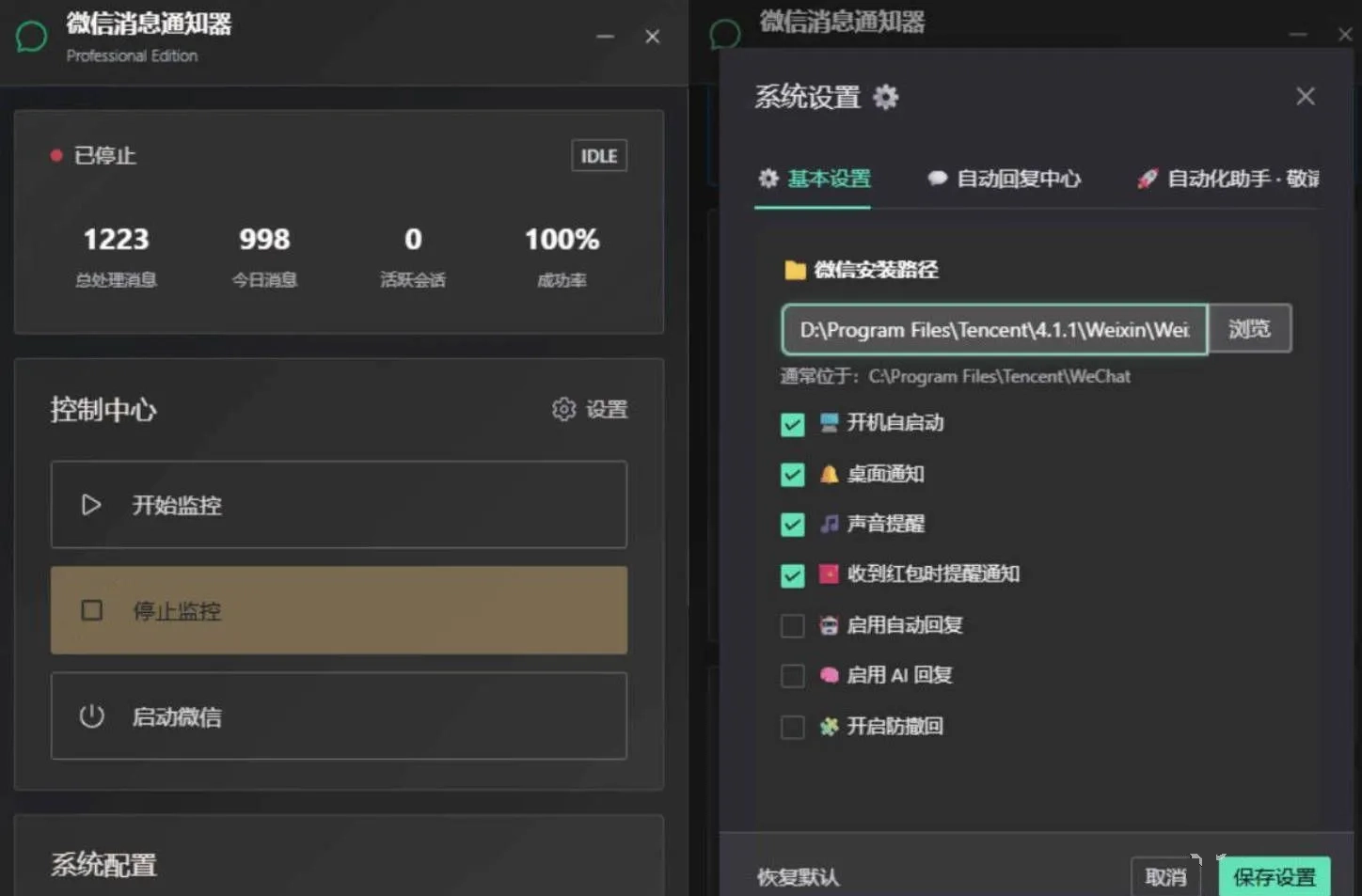Click the robot icon beside 启用自动回复
Screen dimensions: 1362x896
click(x=828, y=624)
